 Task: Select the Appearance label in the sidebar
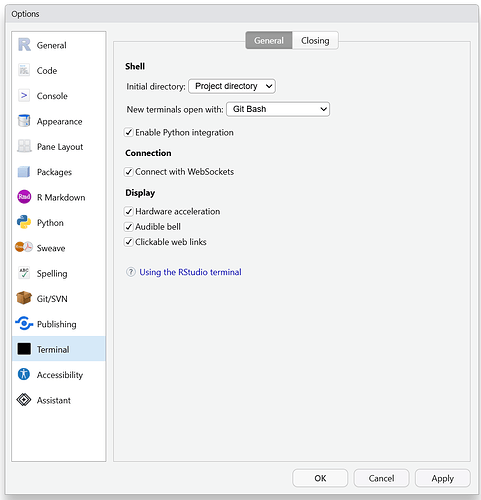(x=60, y=121)
